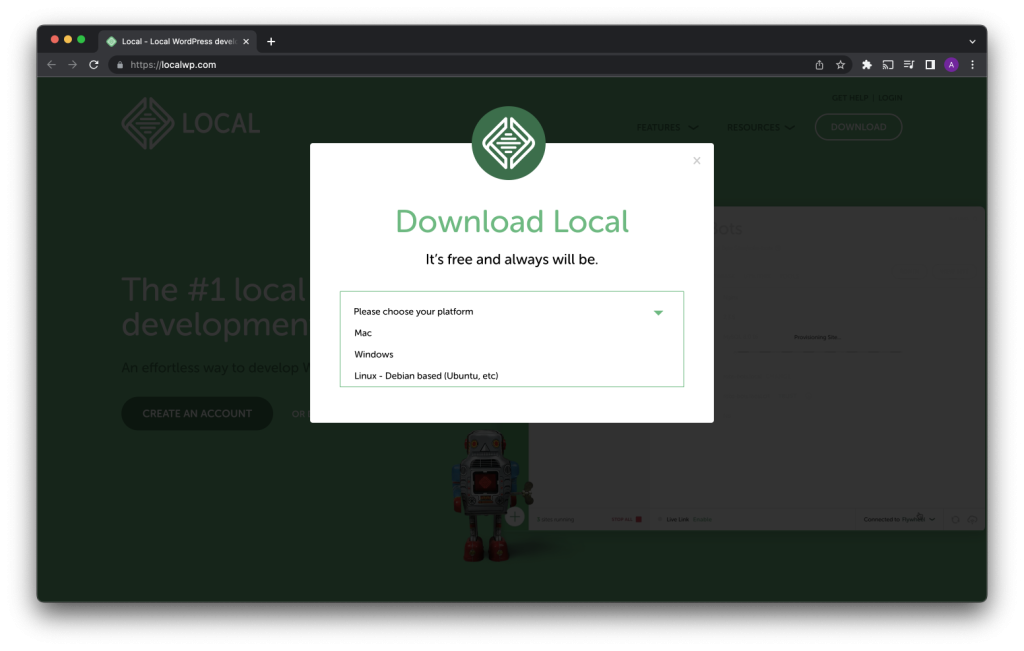Image resolution: width=1024 pixels, height=651 pixels.
Task: Open Chrome three-dot menu
Action: click(x=972, y=65)
